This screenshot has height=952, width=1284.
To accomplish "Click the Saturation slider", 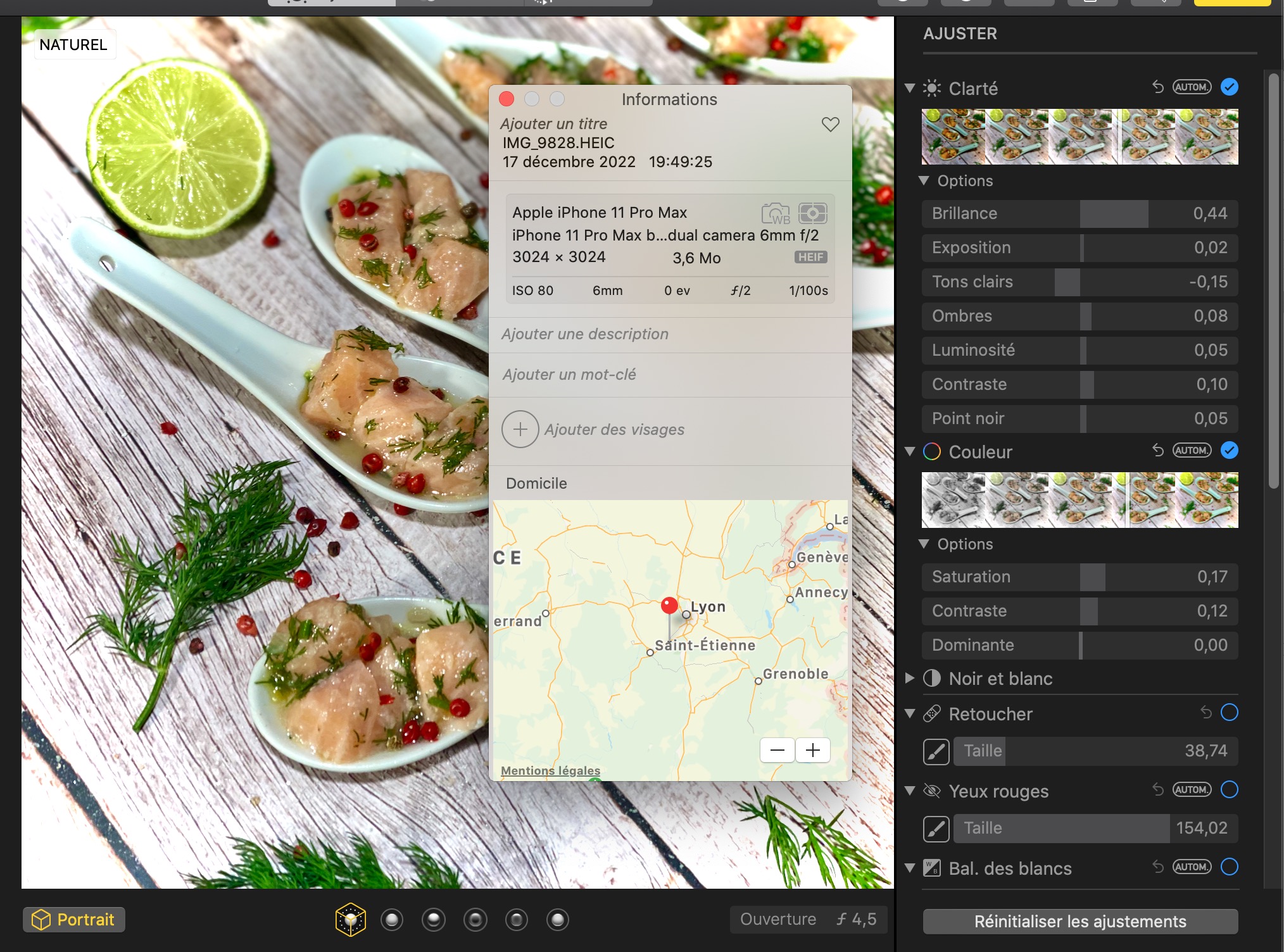I will pos(1079,577).
